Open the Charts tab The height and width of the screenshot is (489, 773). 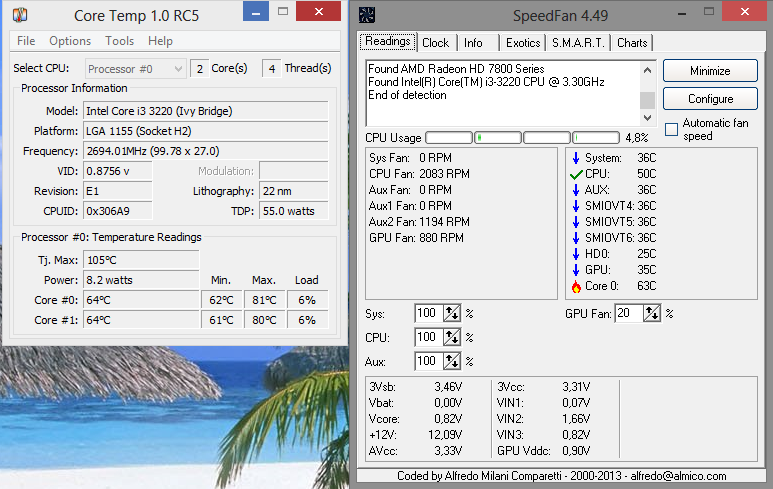632,43
